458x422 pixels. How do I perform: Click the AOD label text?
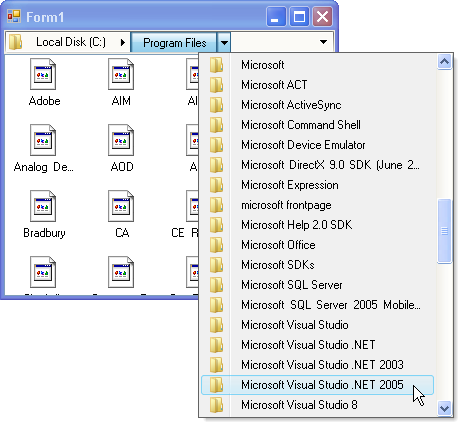122,167
